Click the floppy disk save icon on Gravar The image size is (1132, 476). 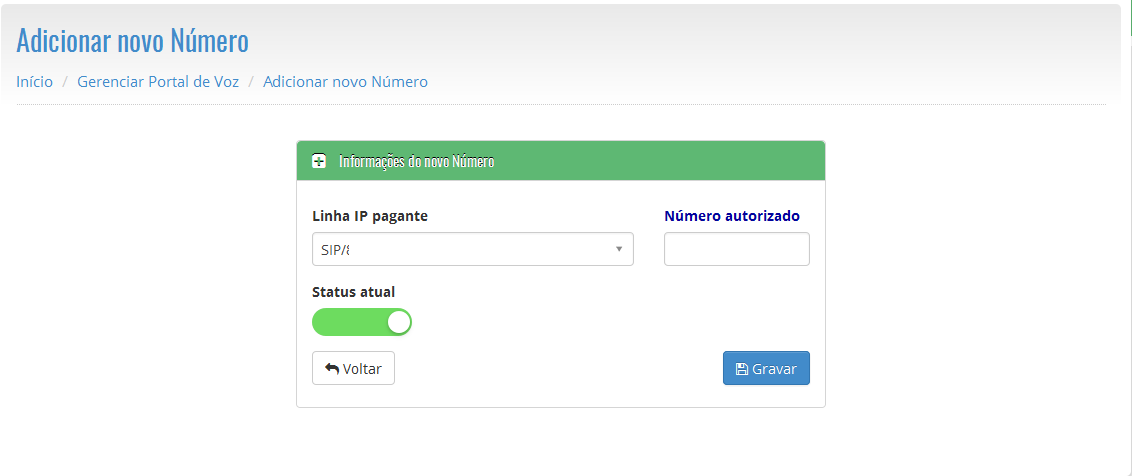(x=741, y=369)
